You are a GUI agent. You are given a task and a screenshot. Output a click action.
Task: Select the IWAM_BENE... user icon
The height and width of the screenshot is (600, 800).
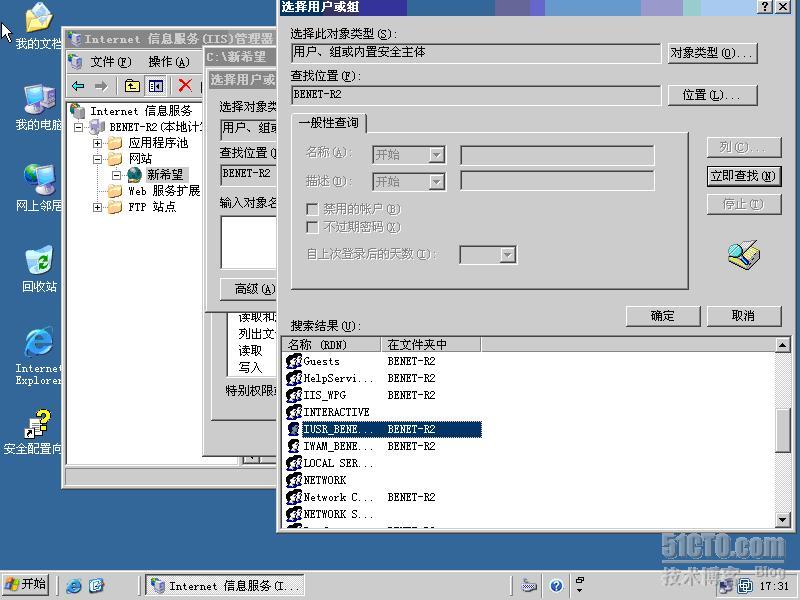click(294, 446)
